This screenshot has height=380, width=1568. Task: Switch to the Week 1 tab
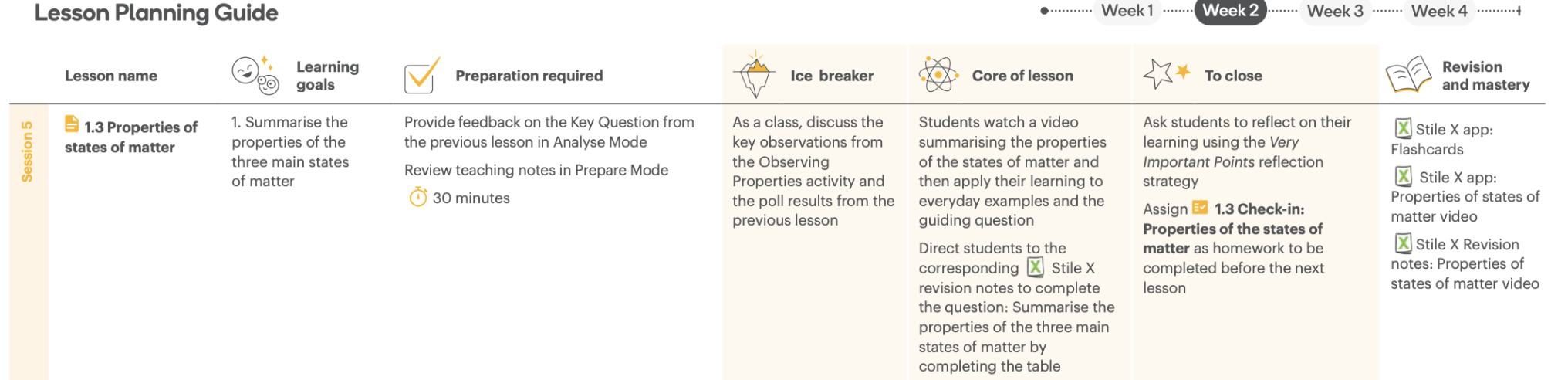pyautogui.click(x=1127, y=11)
